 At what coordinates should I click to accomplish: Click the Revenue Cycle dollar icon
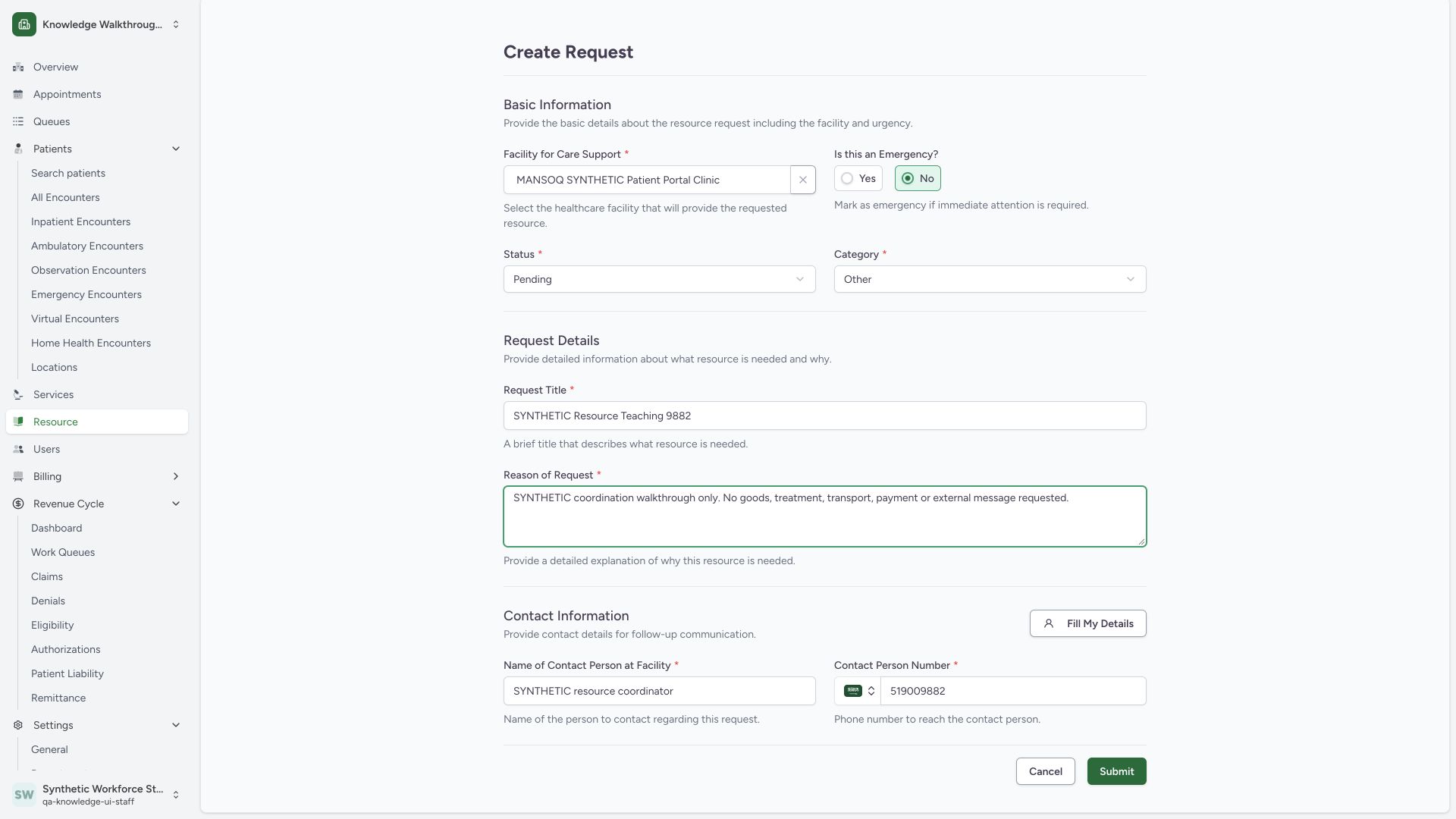tap(18, 504)
